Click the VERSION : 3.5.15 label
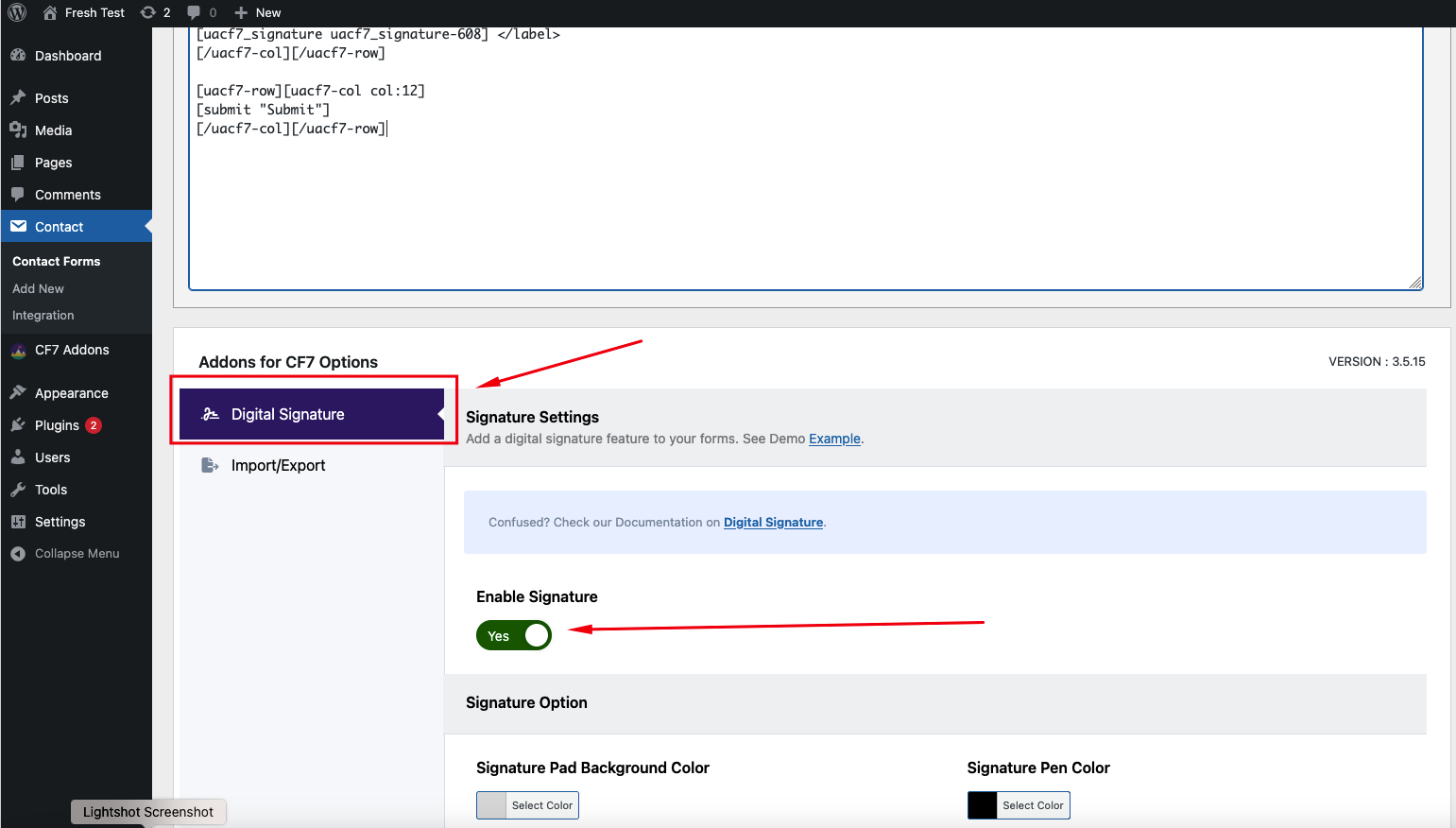This screenshot has width=1456, height=828. pos(1377,361)
